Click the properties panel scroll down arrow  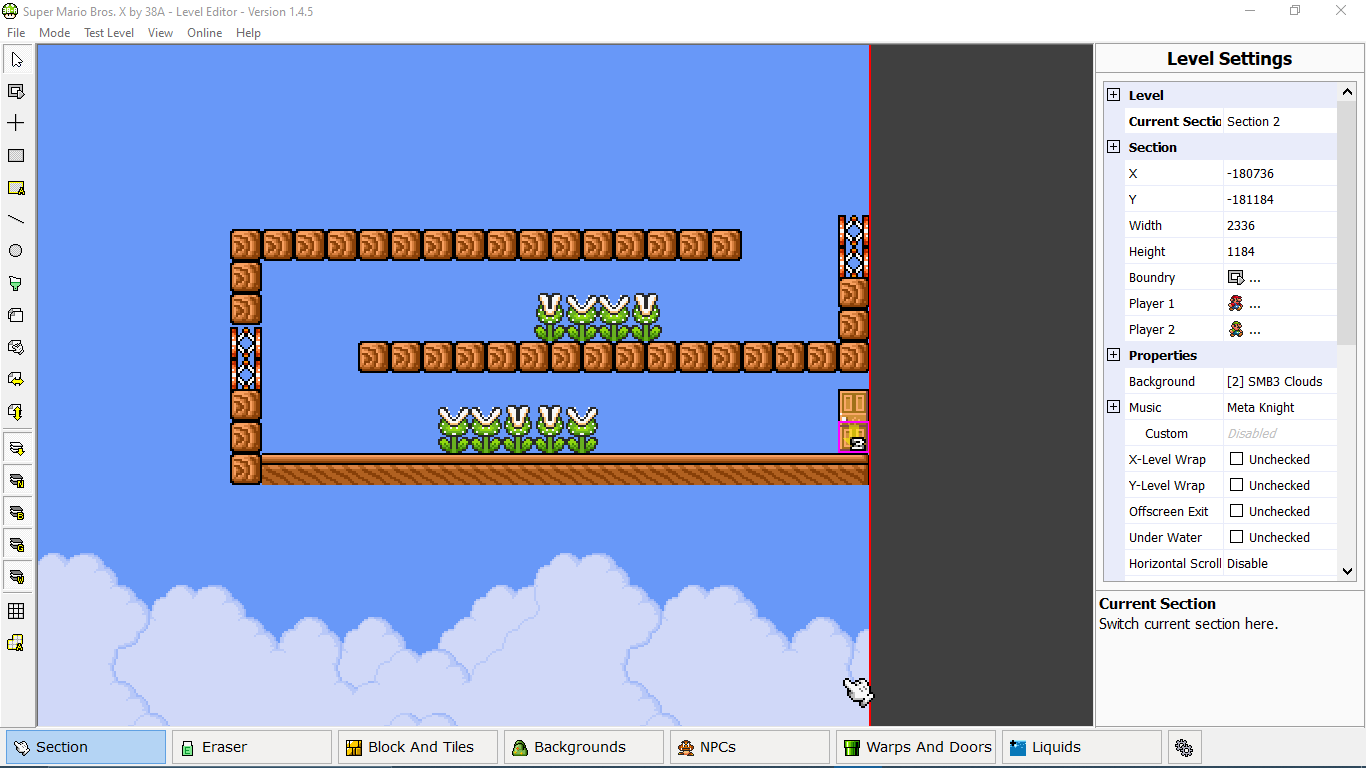1347,571
